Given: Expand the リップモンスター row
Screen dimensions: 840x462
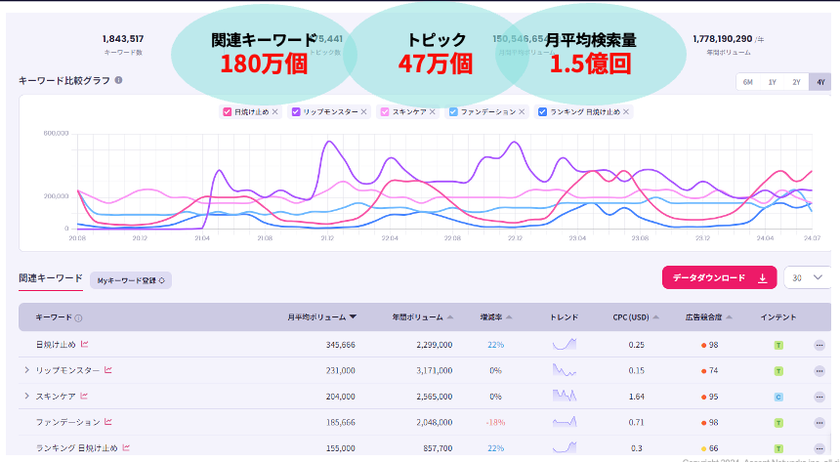Looking at the screenshot, I should coord(26,370).
